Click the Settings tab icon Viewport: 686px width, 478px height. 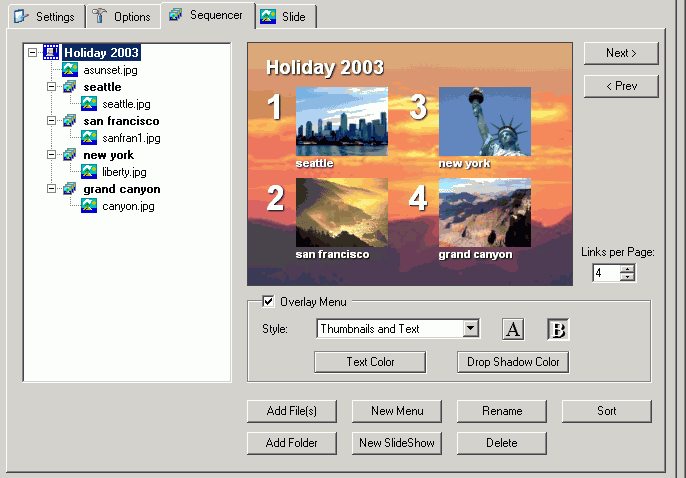[x=21, y=17]
